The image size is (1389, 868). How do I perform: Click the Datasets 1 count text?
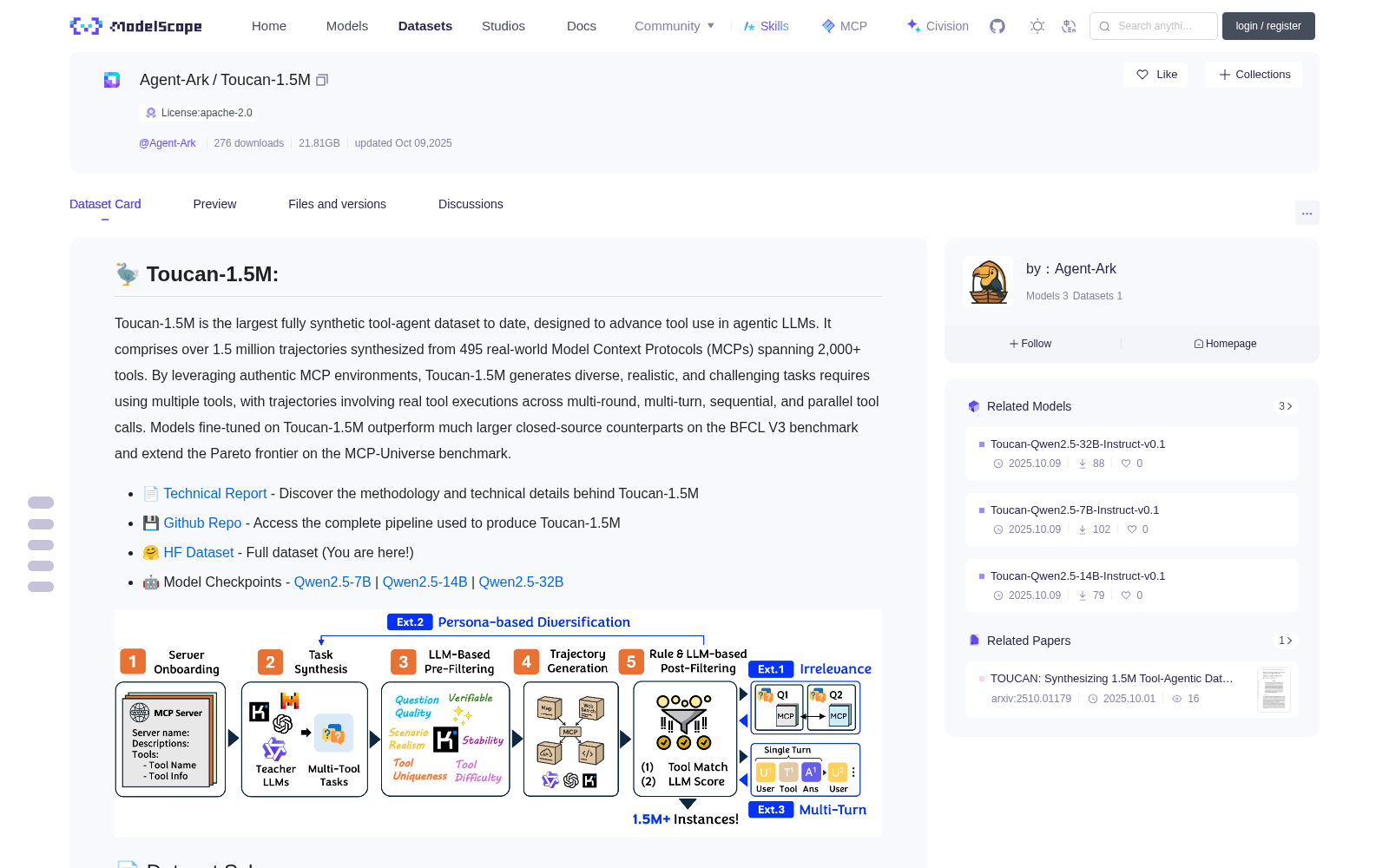(1097, 296)
